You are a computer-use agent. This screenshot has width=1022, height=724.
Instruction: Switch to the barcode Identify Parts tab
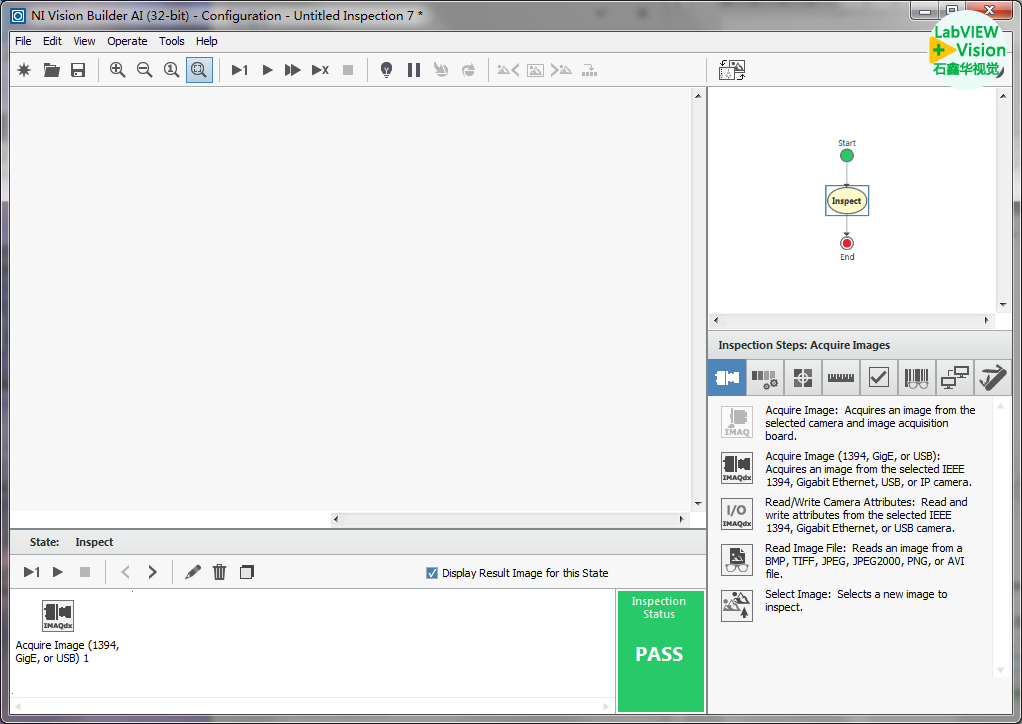coord(916,378)
